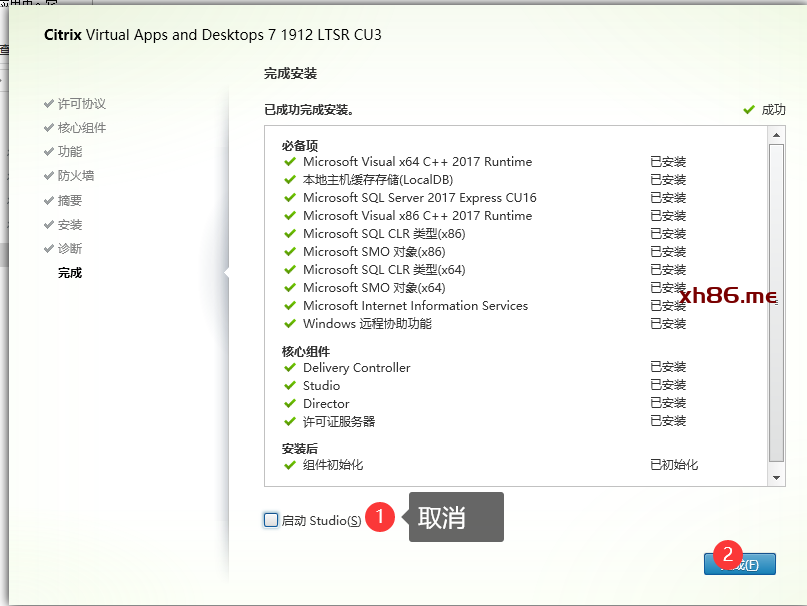Screen dimensions: 807x606
Task: Click the green check next to 本地主机缓存存储(LocalDB)
Action: (x=290, y=180)
